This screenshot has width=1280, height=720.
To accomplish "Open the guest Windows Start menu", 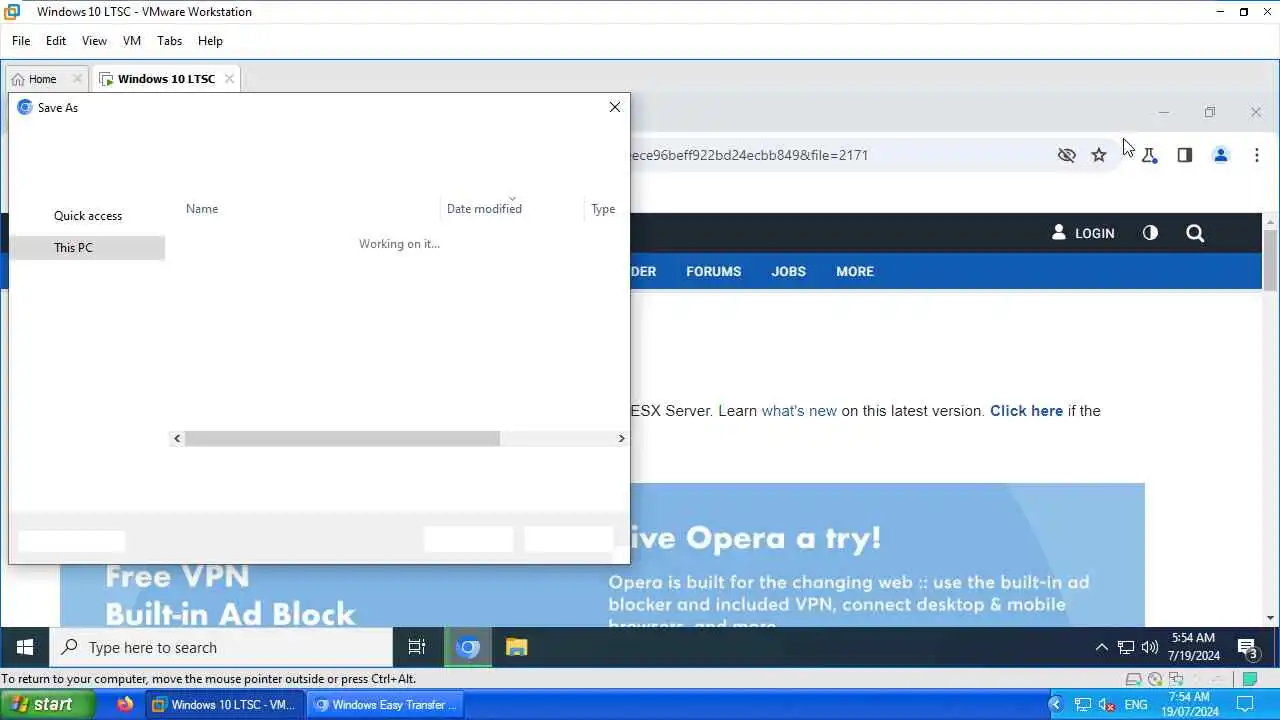I will (25, 647).
